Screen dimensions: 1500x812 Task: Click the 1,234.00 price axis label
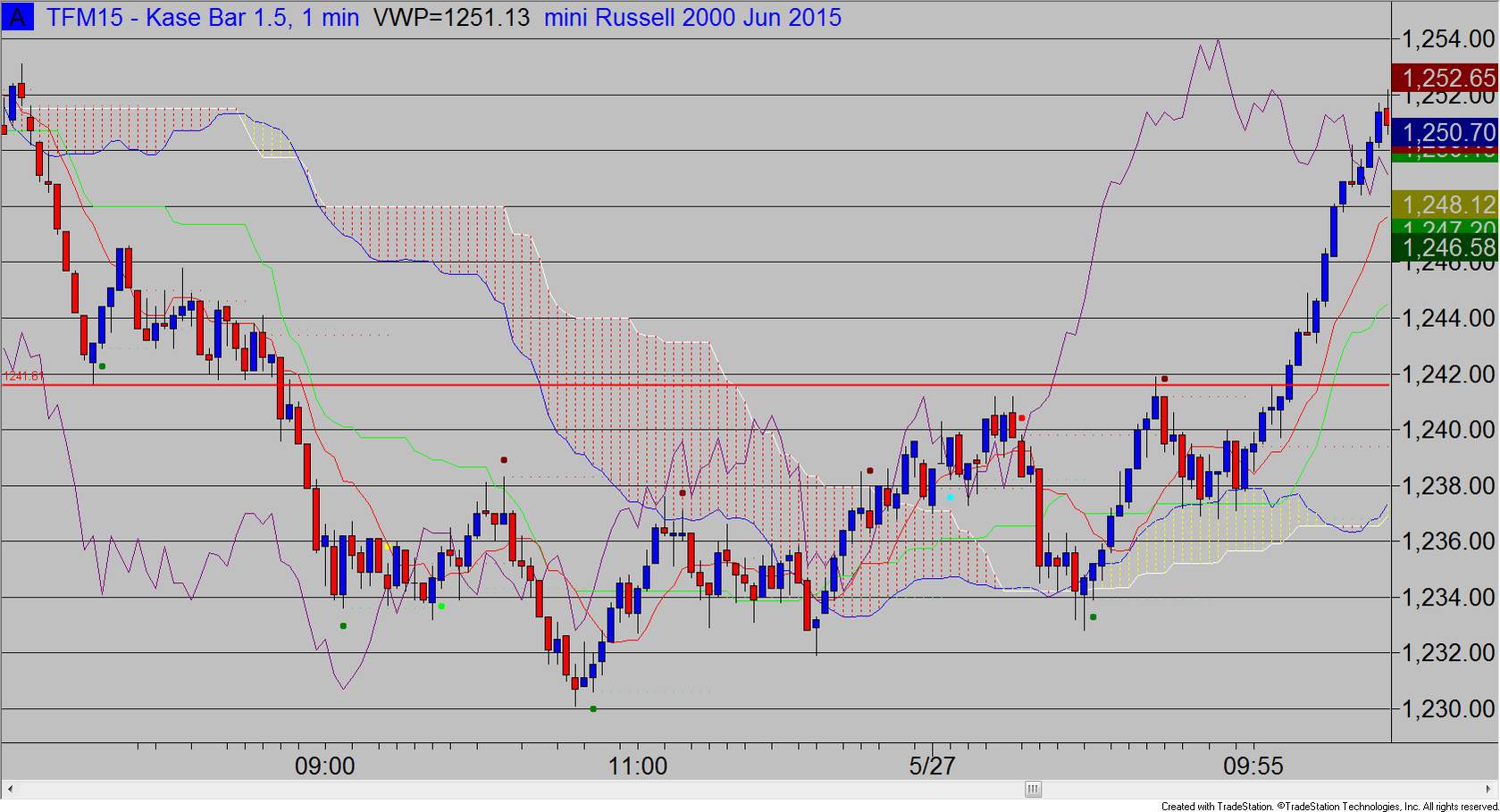[1448, 598]
